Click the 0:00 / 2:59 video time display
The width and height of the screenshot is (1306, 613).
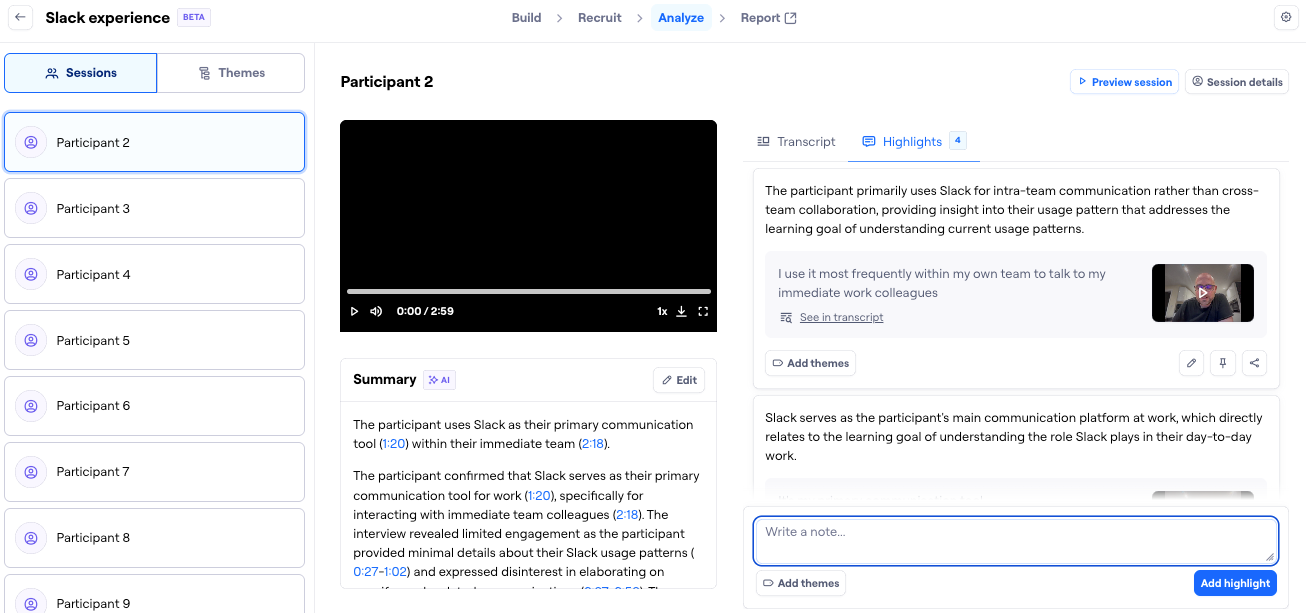coord(425,311)
